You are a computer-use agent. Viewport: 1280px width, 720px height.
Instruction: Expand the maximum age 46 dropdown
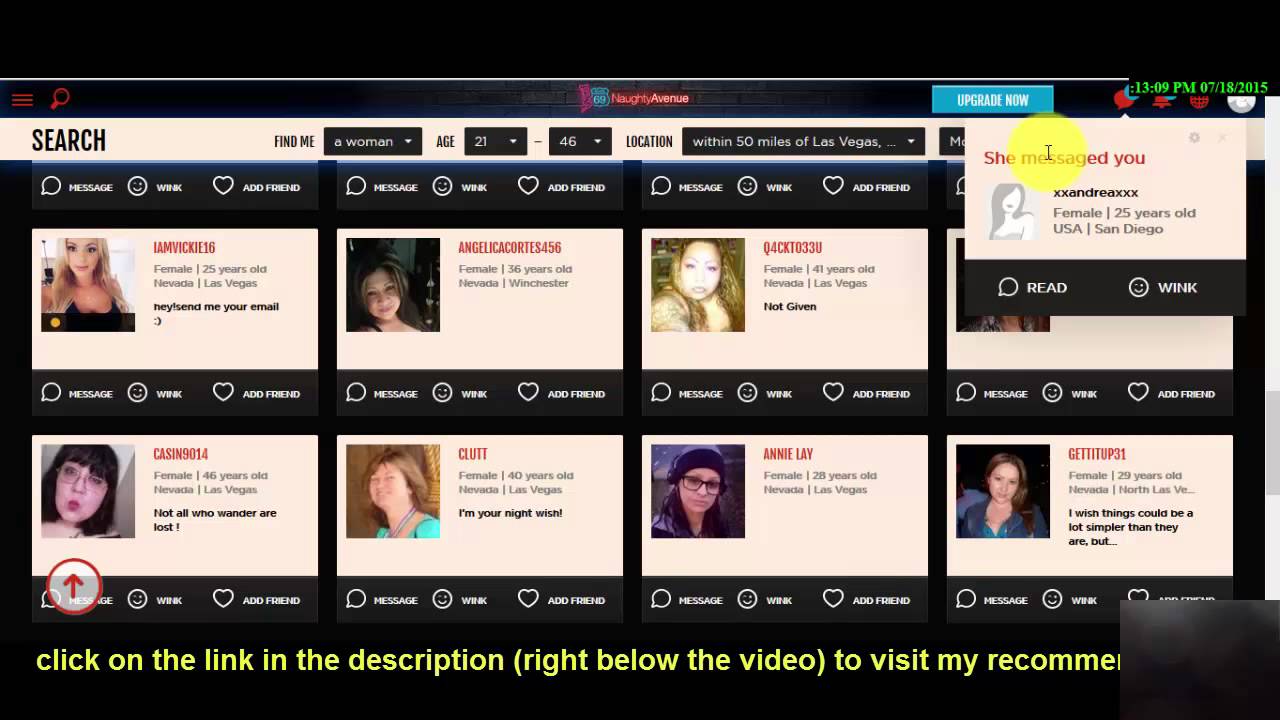580,141
